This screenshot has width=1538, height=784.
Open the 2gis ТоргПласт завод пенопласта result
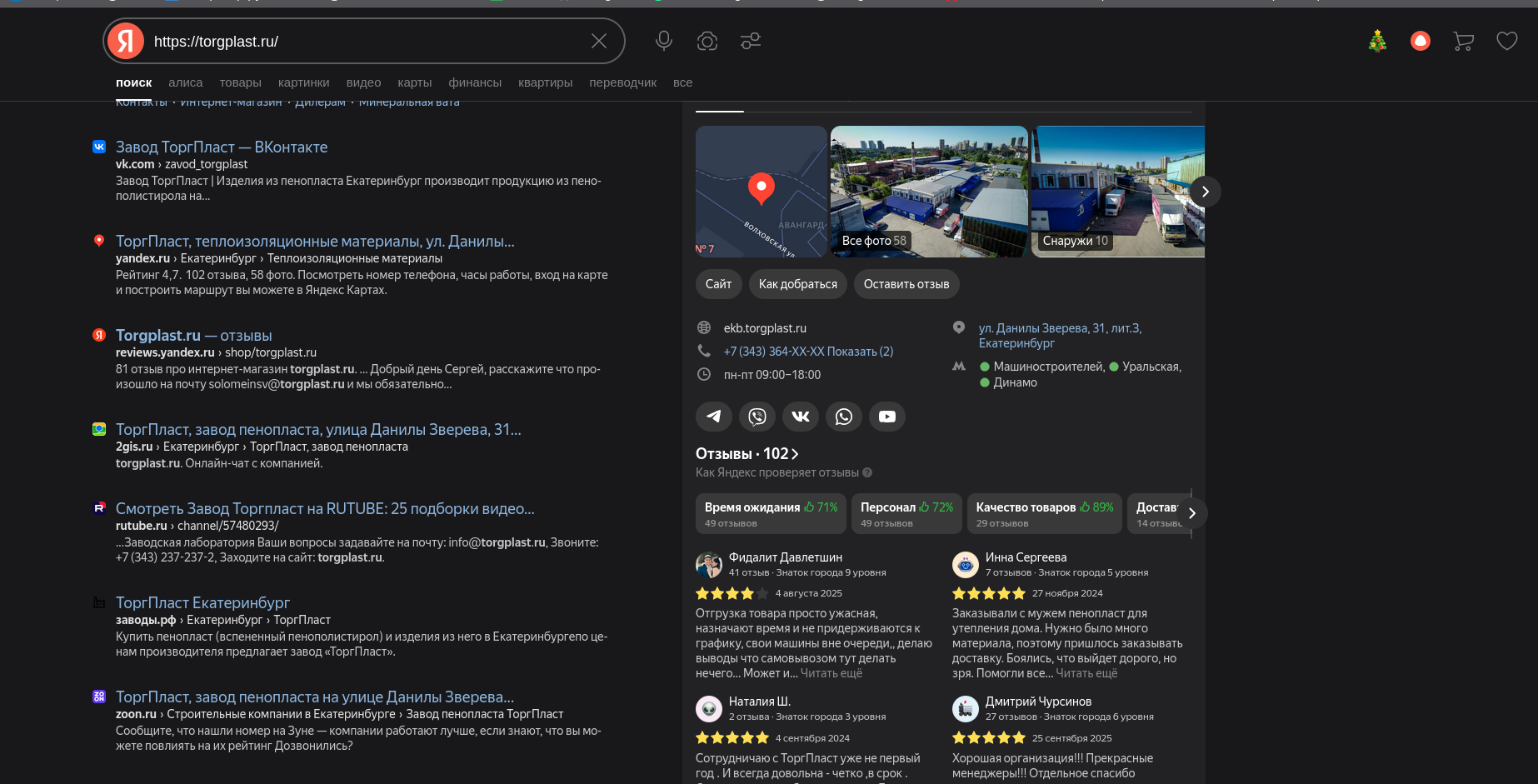318,429
